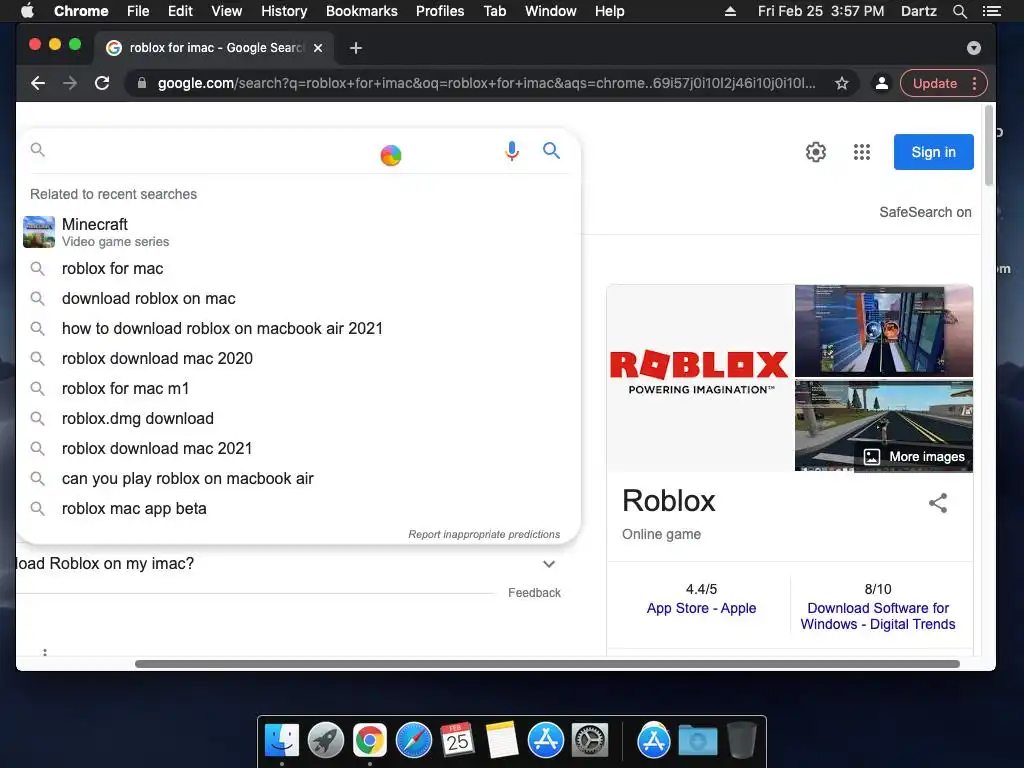1024x768 pixels.
Task: Click the More images button
Action: [x=914, y=456]
